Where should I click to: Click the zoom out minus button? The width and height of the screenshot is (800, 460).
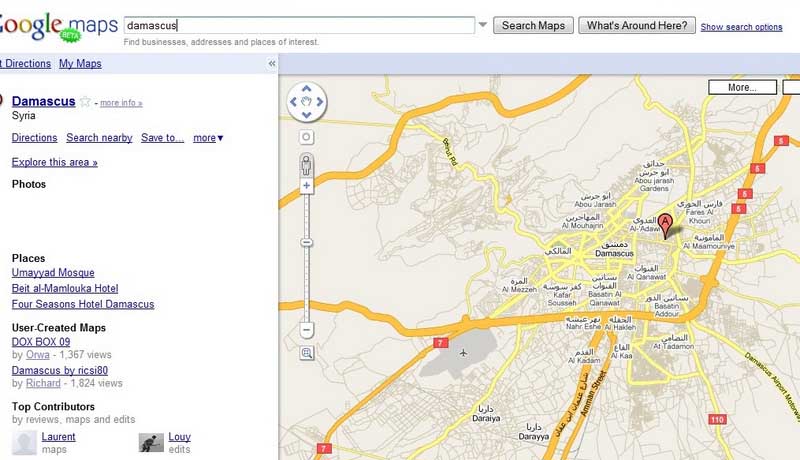pyautogui.click(x=307, y=329)
